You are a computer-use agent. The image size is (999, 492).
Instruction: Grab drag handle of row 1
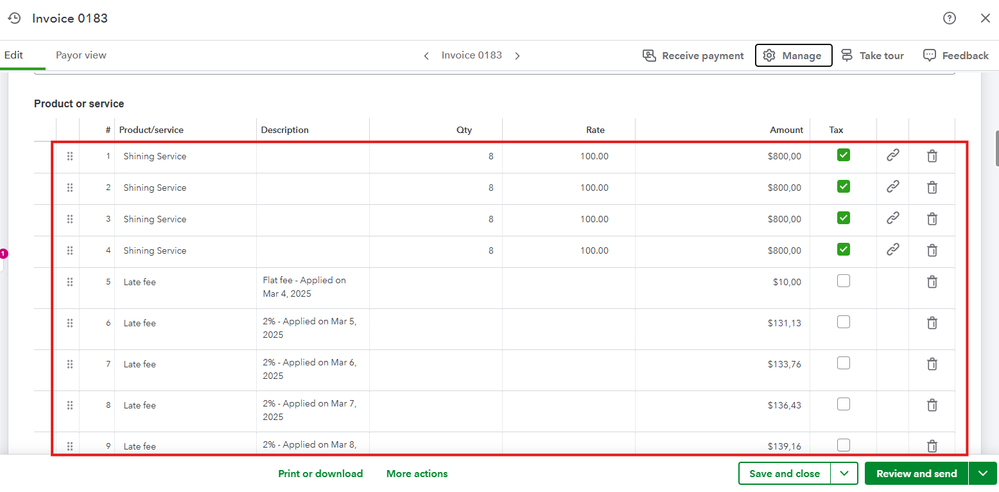click(70, 156)
